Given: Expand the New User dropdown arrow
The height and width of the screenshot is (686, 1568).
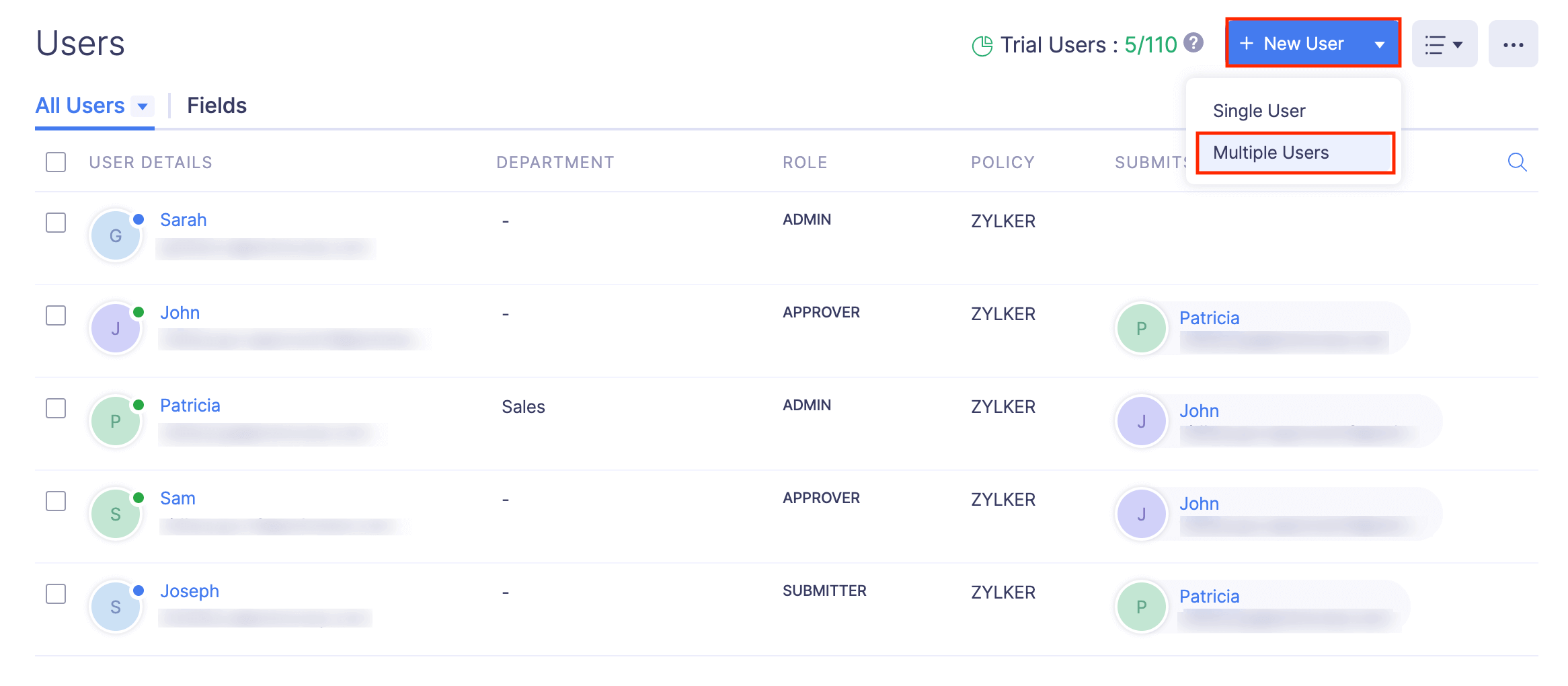Looking at the screenshot, I should tap(1380, 43).
